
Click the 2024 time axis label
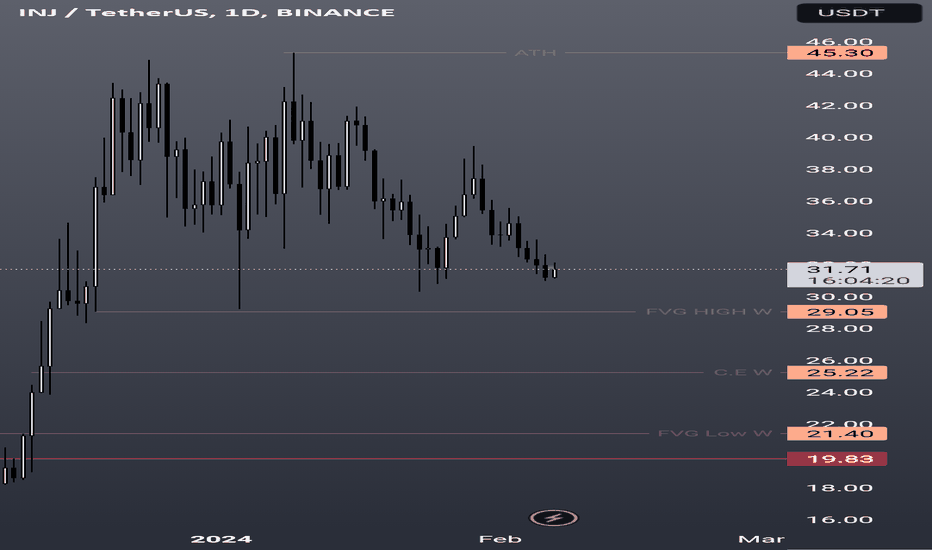221,539
